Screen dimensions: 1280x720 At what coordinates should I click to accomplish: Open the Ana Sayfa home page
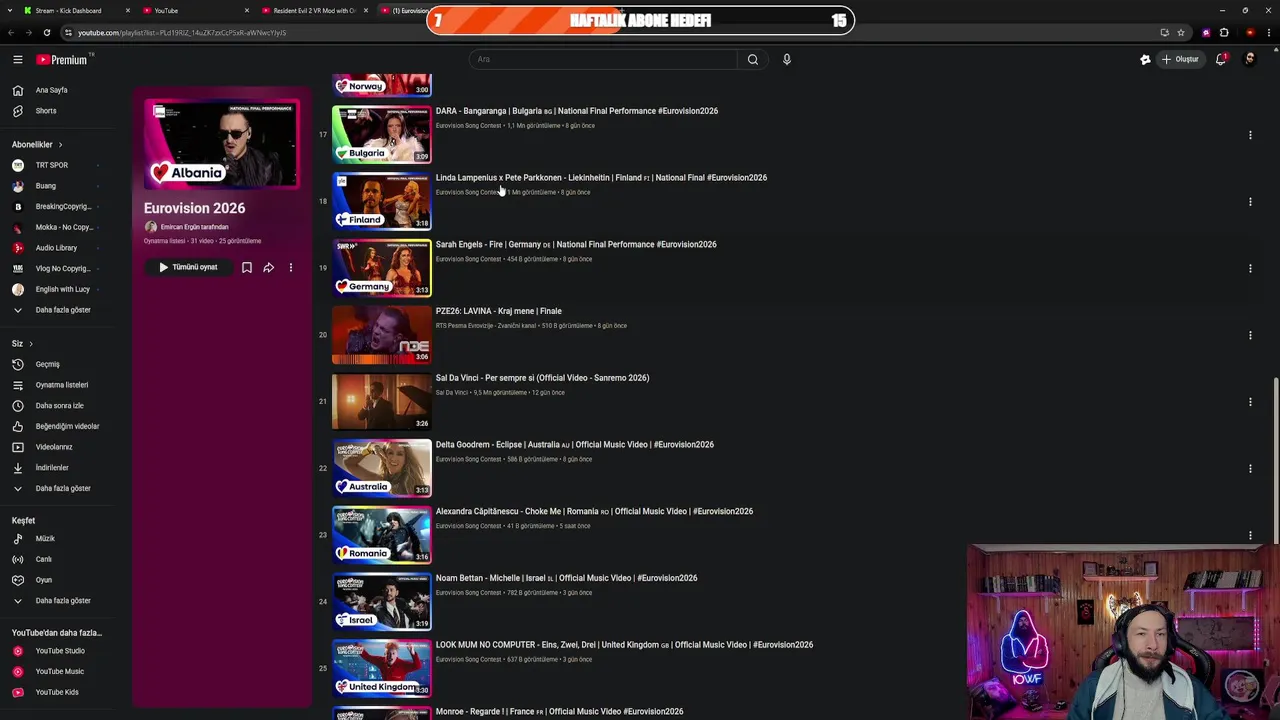click(52, 90)
